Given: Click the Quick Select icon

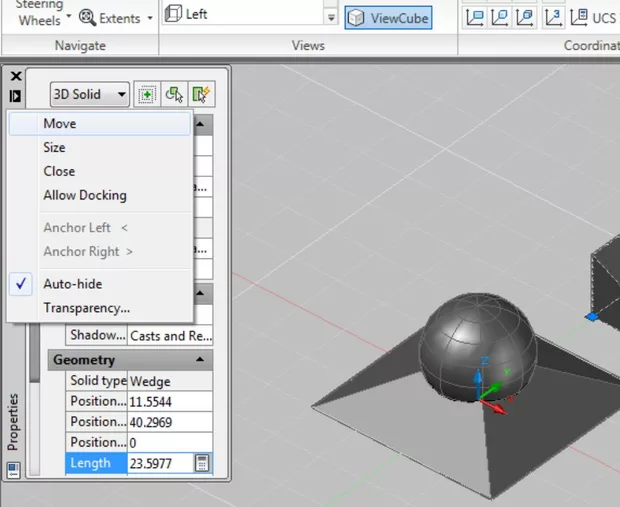Looking at the screenshot, I should click(x=203, y=94).
